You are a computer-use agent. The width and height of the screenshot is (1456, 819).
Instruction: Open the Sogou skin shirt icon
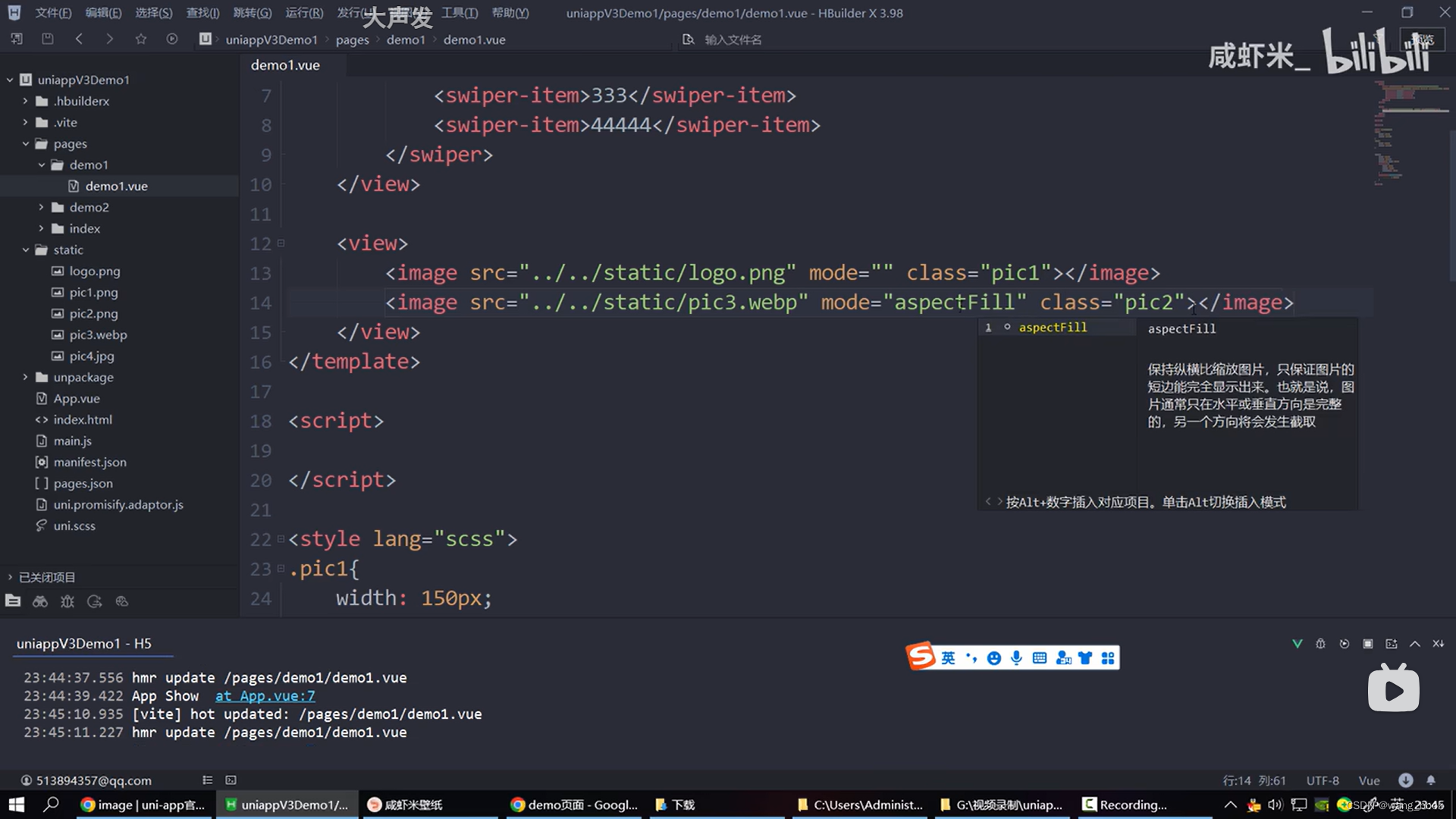click(1085, 657)
